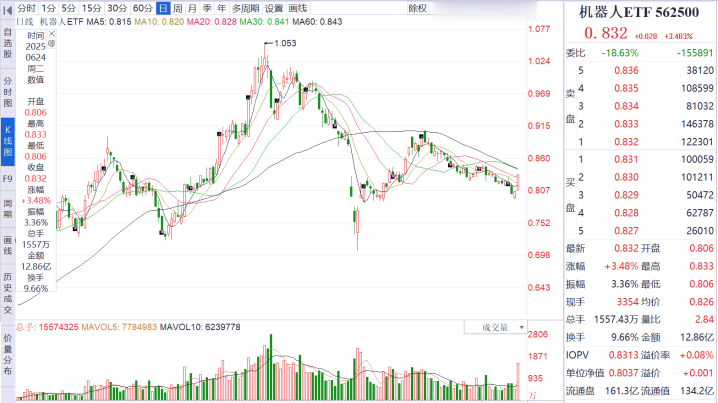718x403 pixels.
Task: Open F9 in left sidebar
Action: [8, 179]
